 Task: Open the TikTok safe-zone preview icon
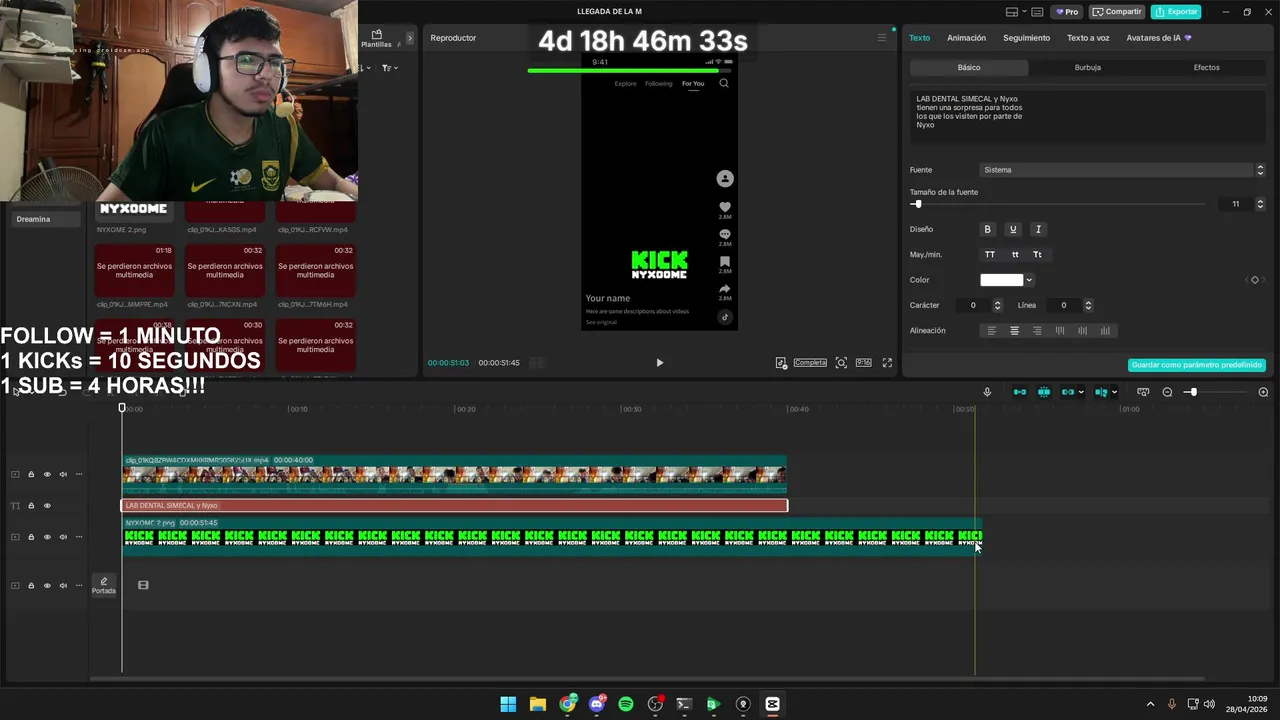pyautogui.click(x=781, y=363)
